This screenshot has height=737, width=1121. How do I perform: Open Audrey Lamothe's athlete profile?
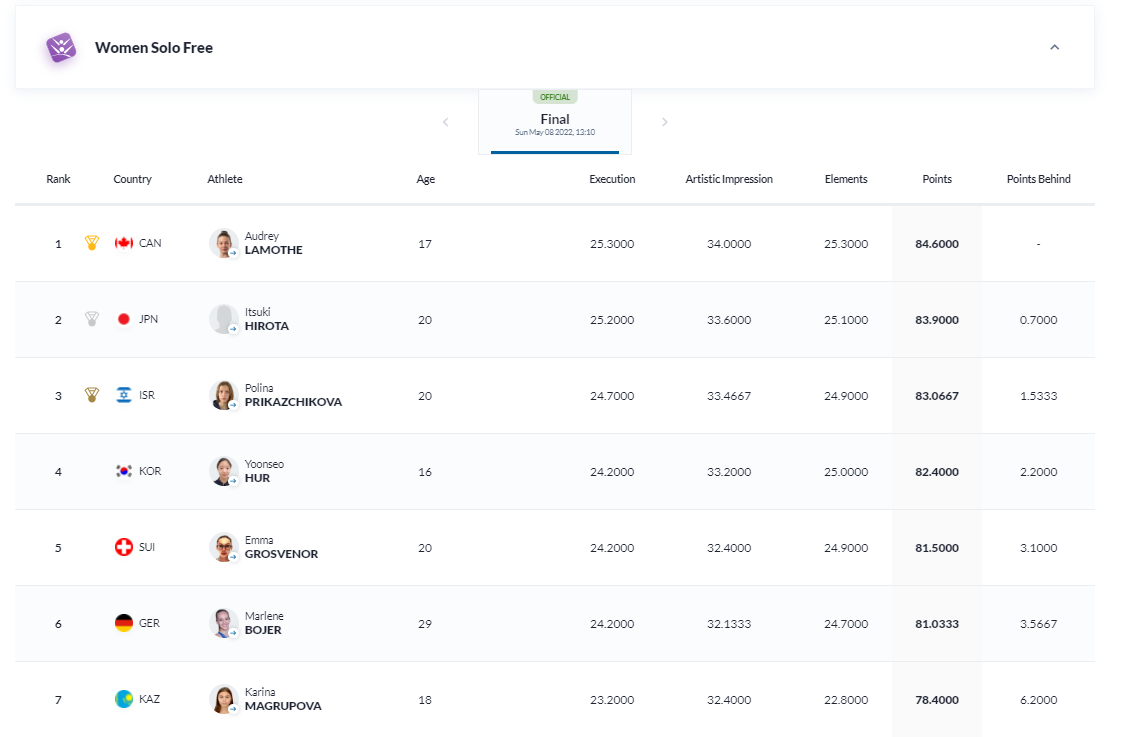pyautogui.click(x=273, y=244)
